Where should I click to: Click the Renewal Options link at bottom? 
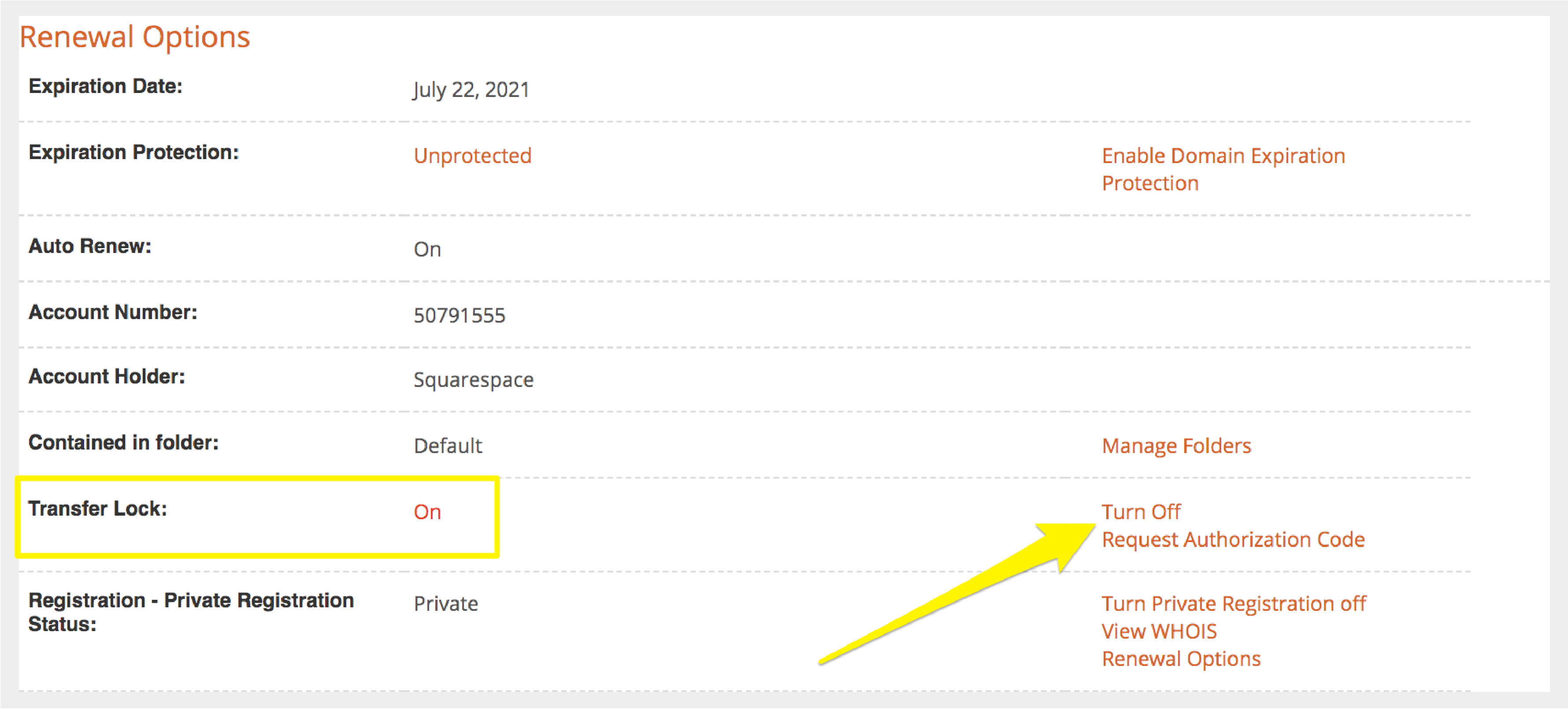pyautogui.click(x=1180, y=659)
